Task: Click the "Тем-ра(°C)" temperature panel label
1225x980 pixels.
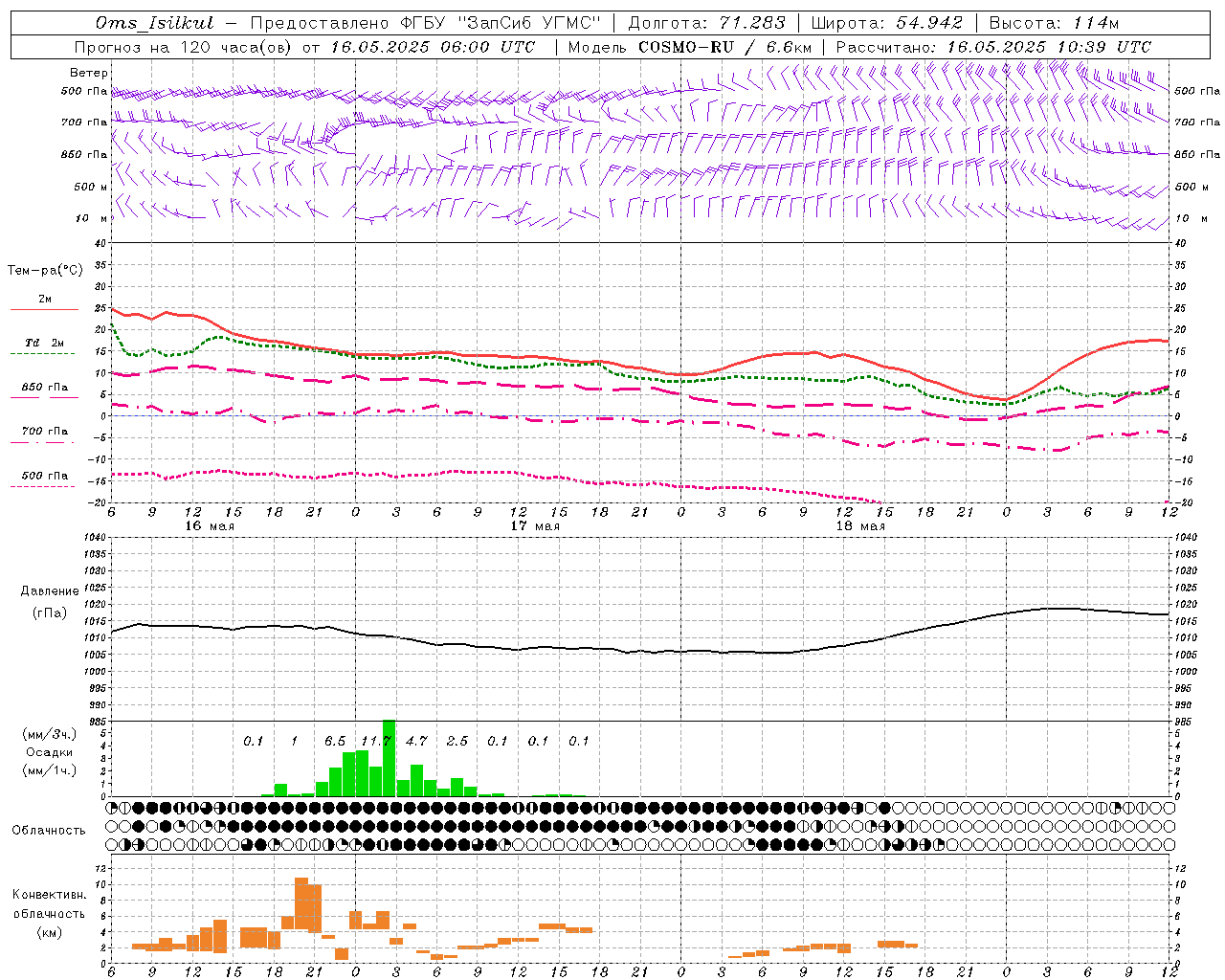Action: pyautogui.click(x=45, y=271)
